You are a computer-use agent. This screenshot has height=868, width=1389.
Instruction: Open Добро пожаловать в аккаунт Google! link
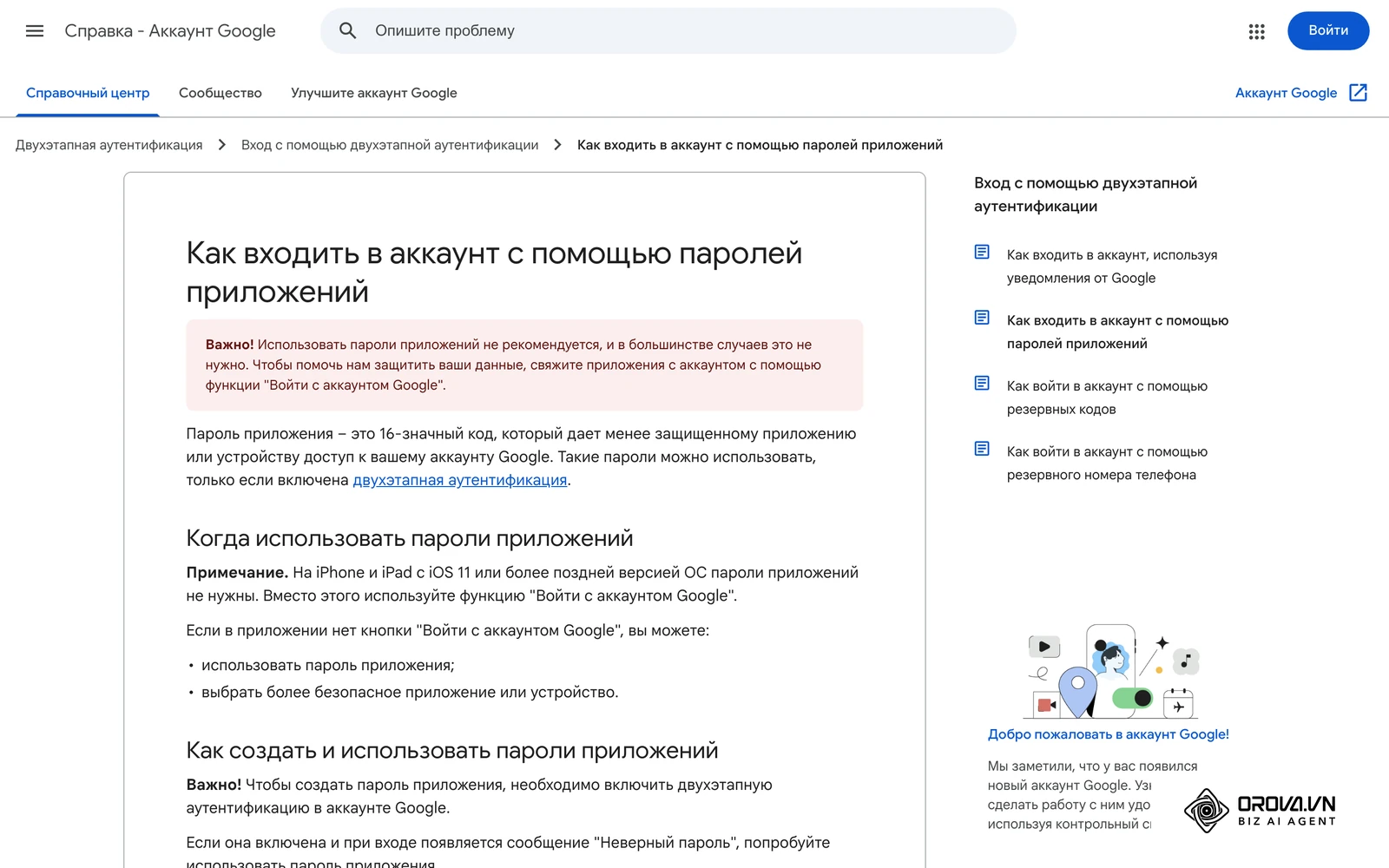pyautogui.click(x=1109, y=734)
